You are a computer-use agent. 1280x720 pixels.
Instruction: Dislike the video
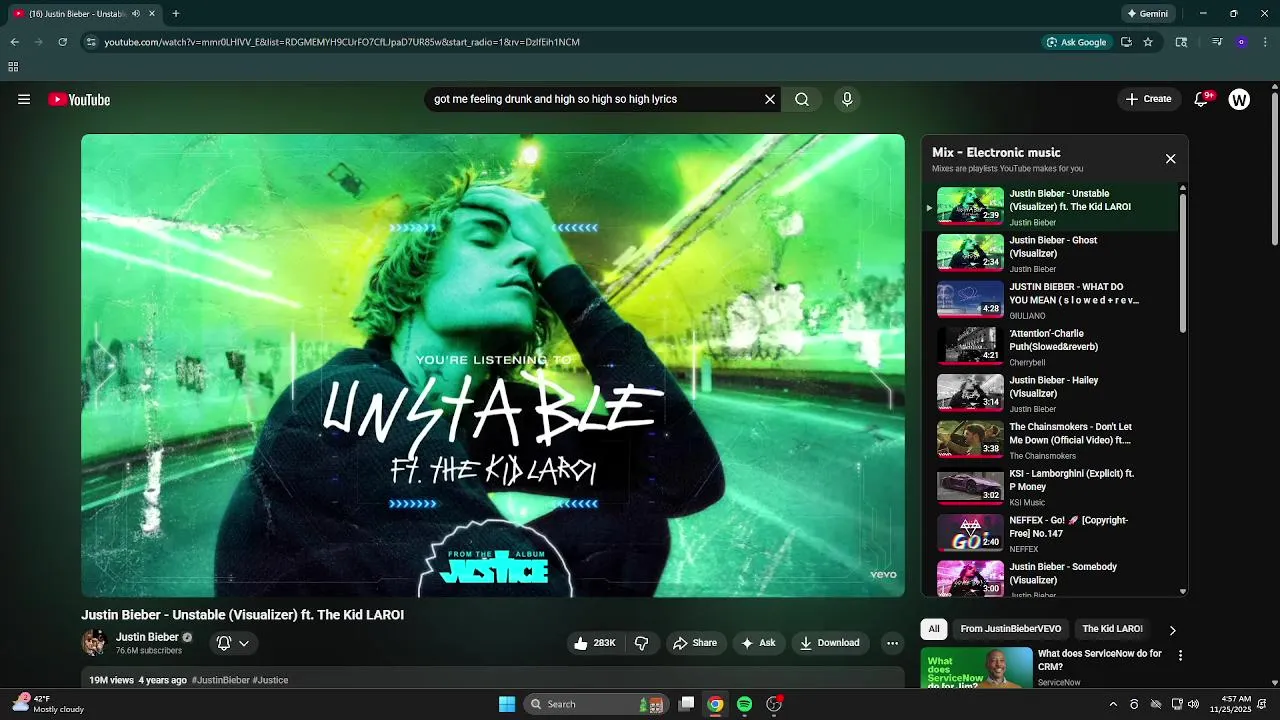coord(642,643)
